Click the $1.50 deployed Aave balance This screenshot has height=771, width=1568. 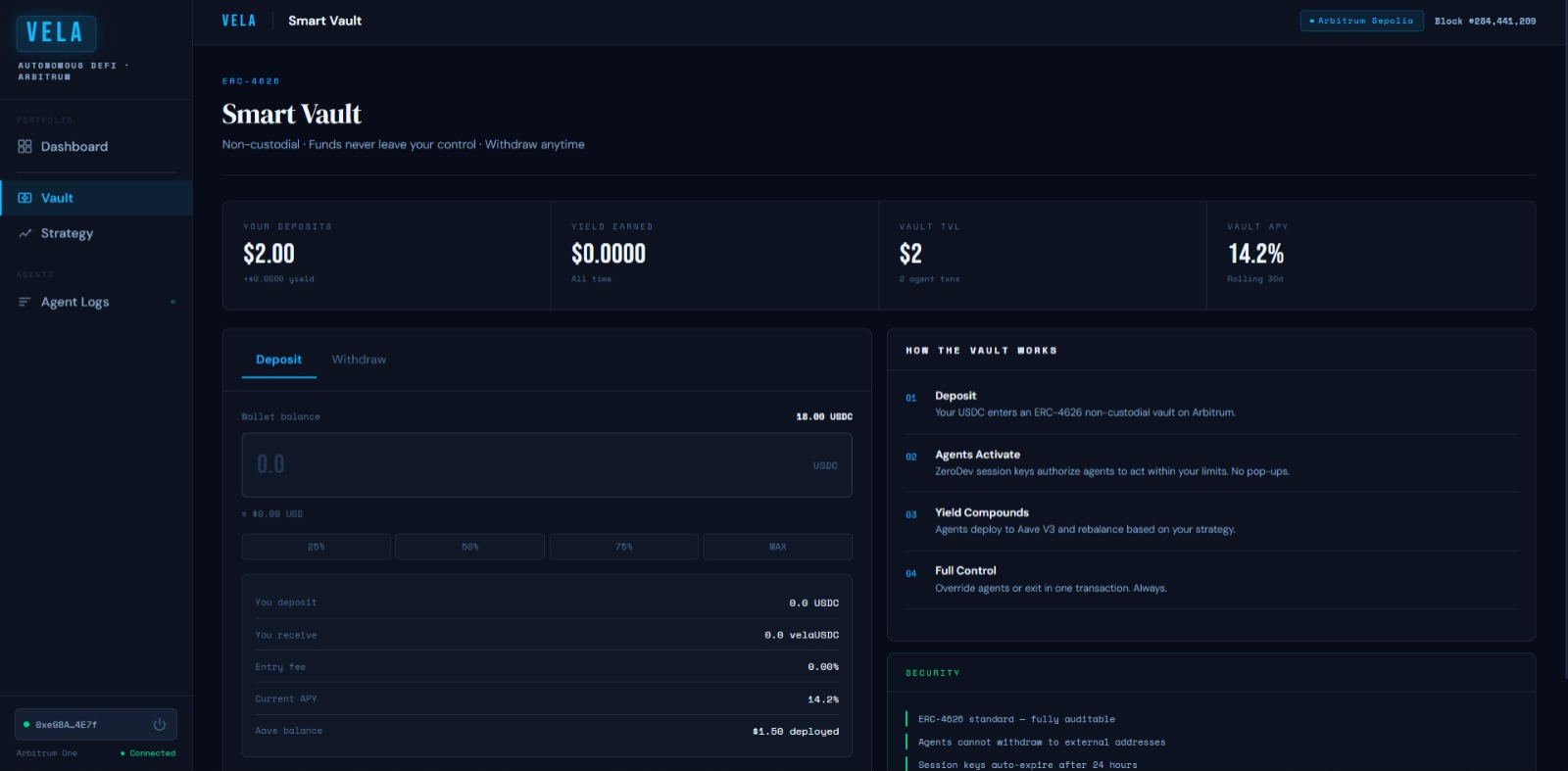(x=796, y=732)
